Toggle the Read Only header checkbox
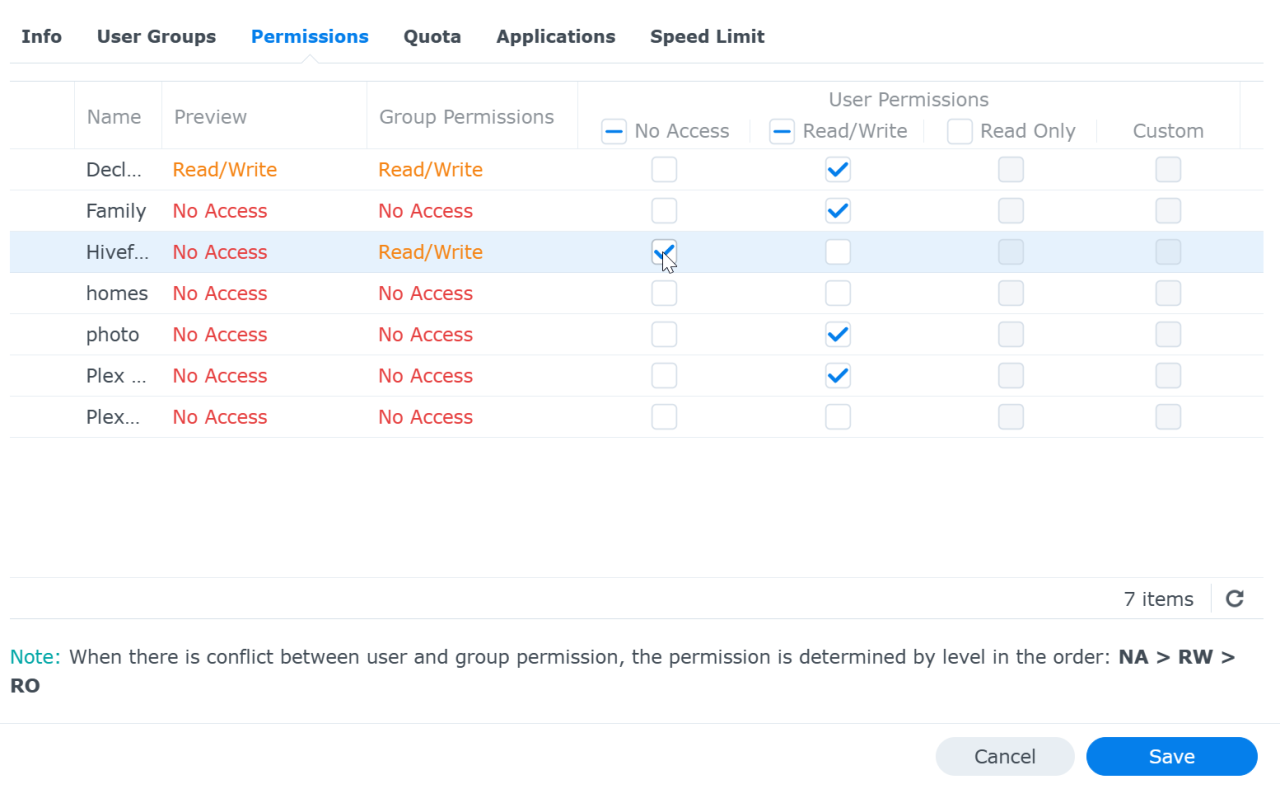This screenshot has height=789, width=1280. tap(960, 131)
